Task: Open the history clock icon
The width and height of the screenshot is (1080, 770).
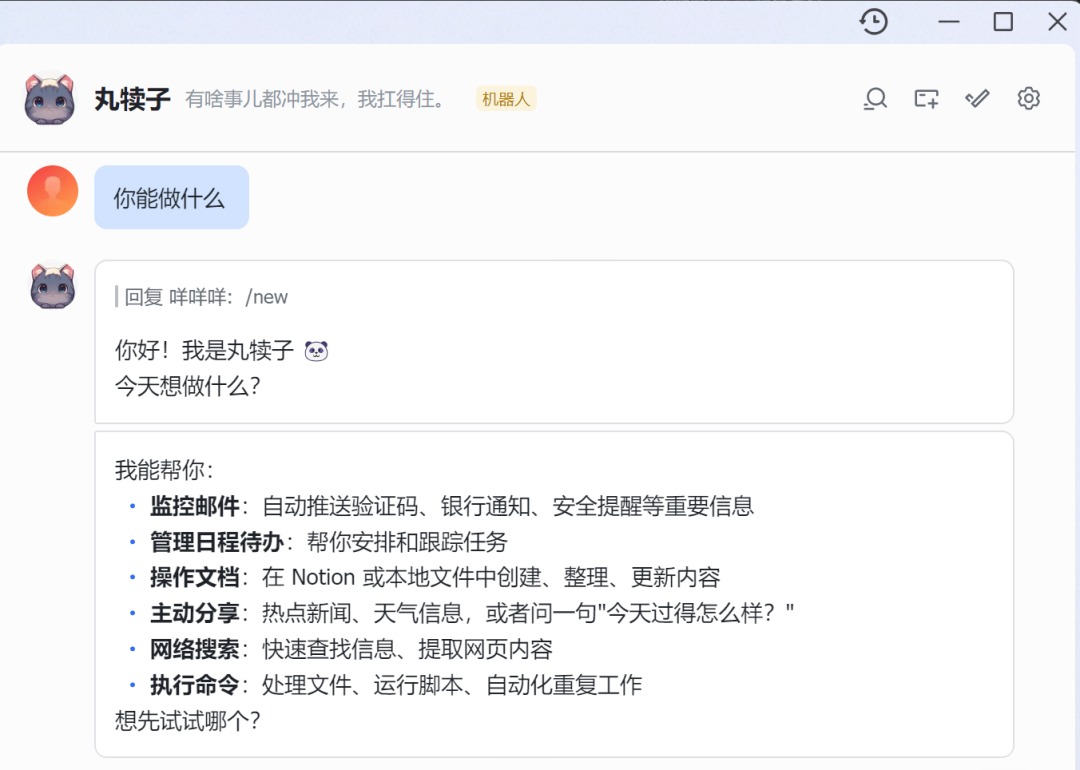Action: point(874,22)
